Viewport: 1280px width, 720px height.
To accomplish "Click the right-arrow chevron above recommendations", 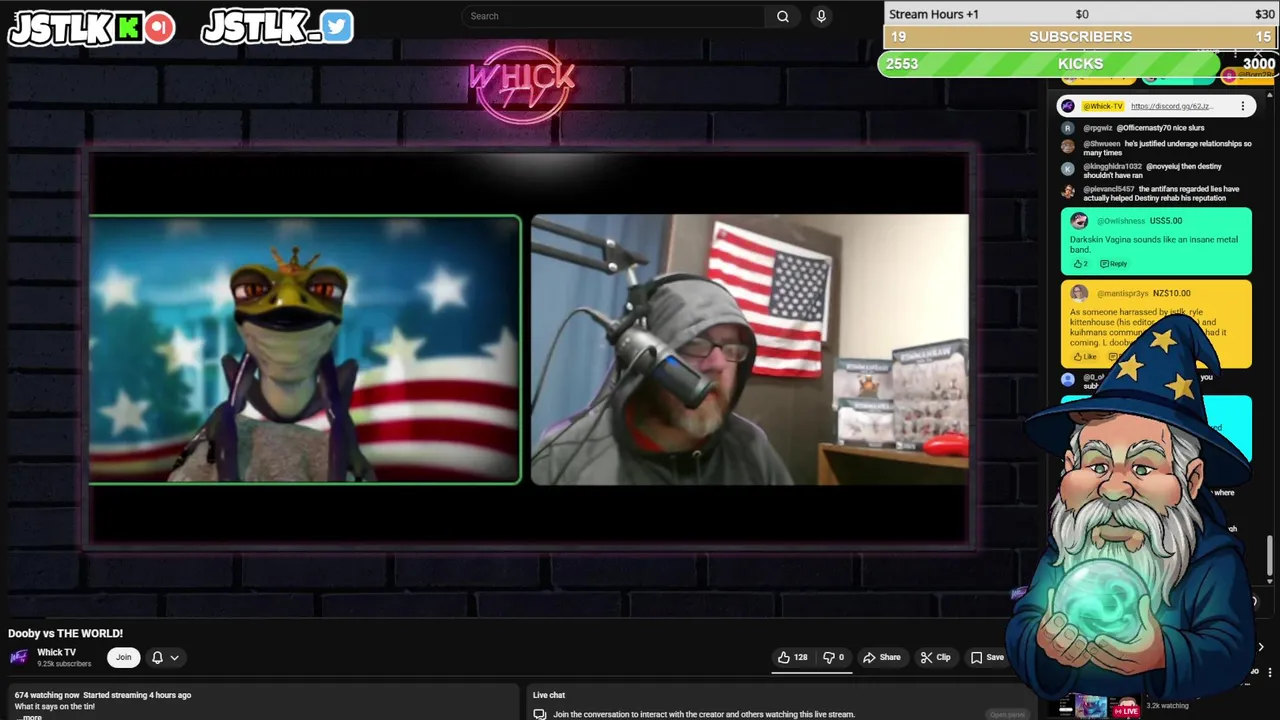I will (x=1260, y=647).
